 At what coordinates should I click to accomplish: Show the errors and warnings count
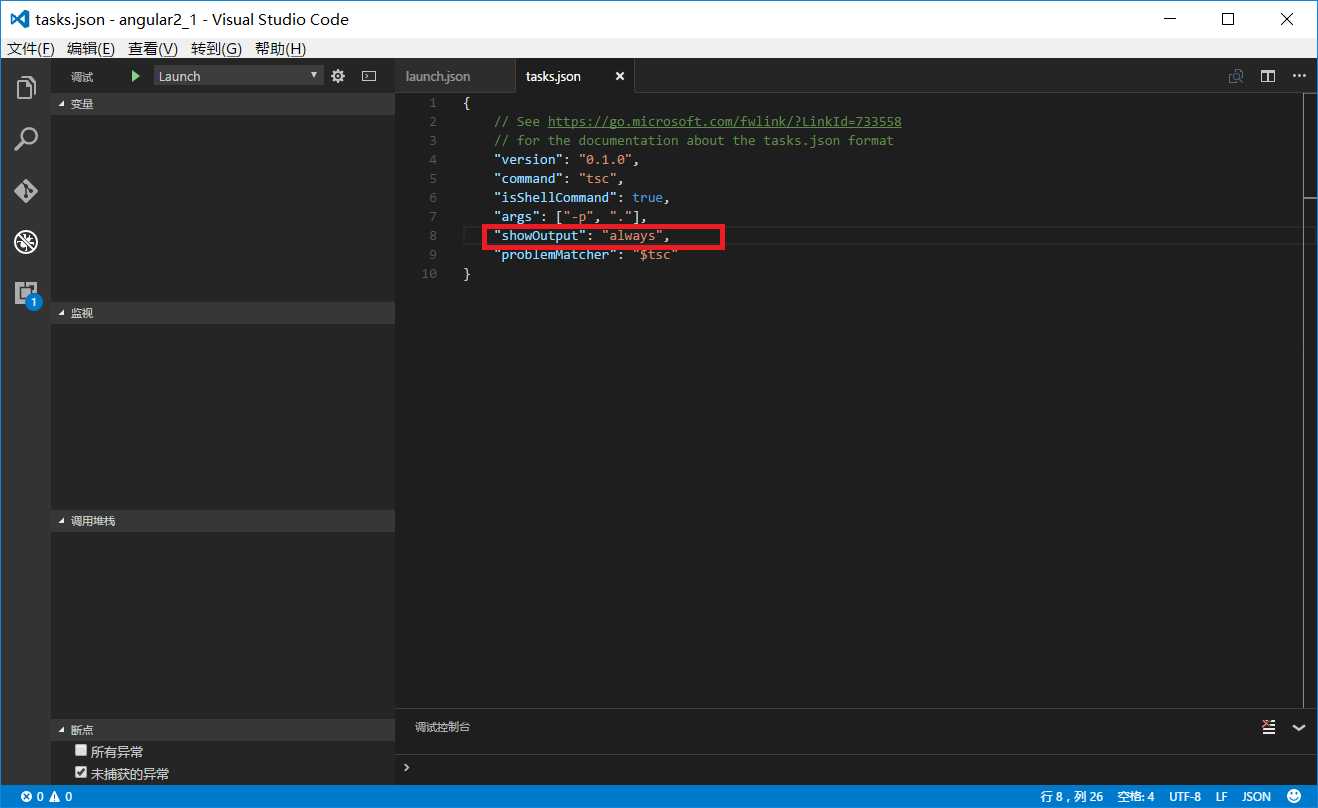[x=46, y=797]
